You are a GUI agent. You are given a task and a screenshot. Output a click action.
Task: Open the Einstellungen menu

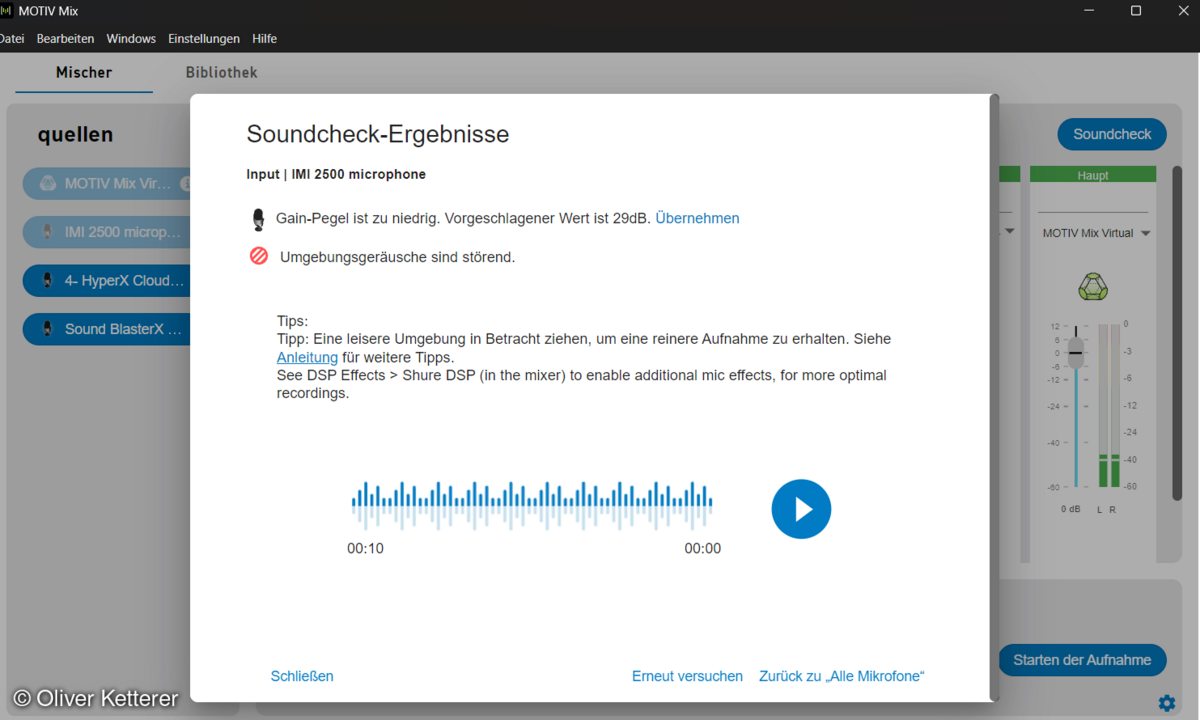(204, 39)
